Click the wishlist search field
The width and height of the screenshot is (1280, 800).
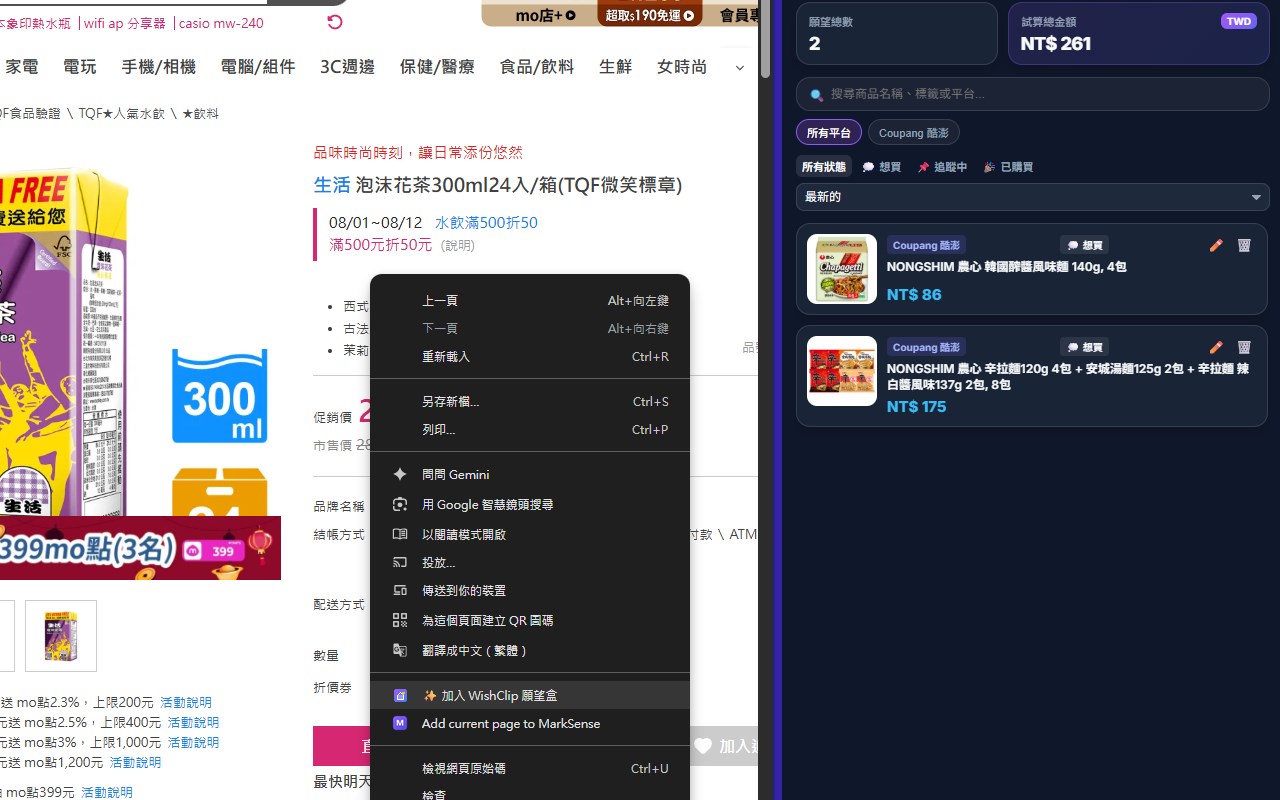point(1032,94)
